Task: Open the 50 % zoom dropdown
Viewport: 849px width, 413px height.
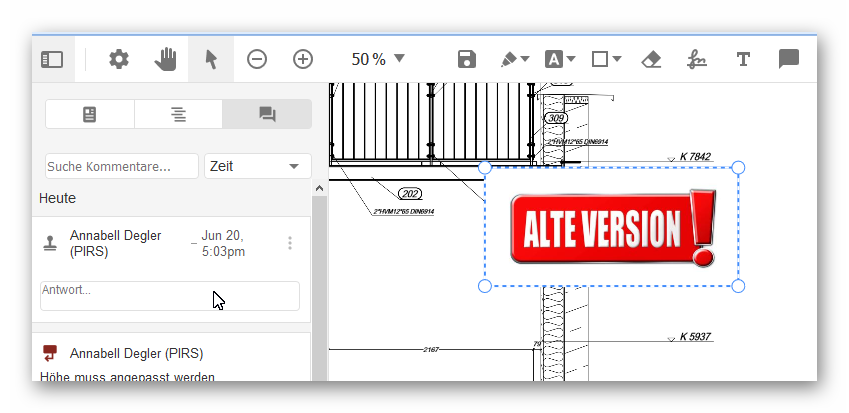Action: coord(378,60)
